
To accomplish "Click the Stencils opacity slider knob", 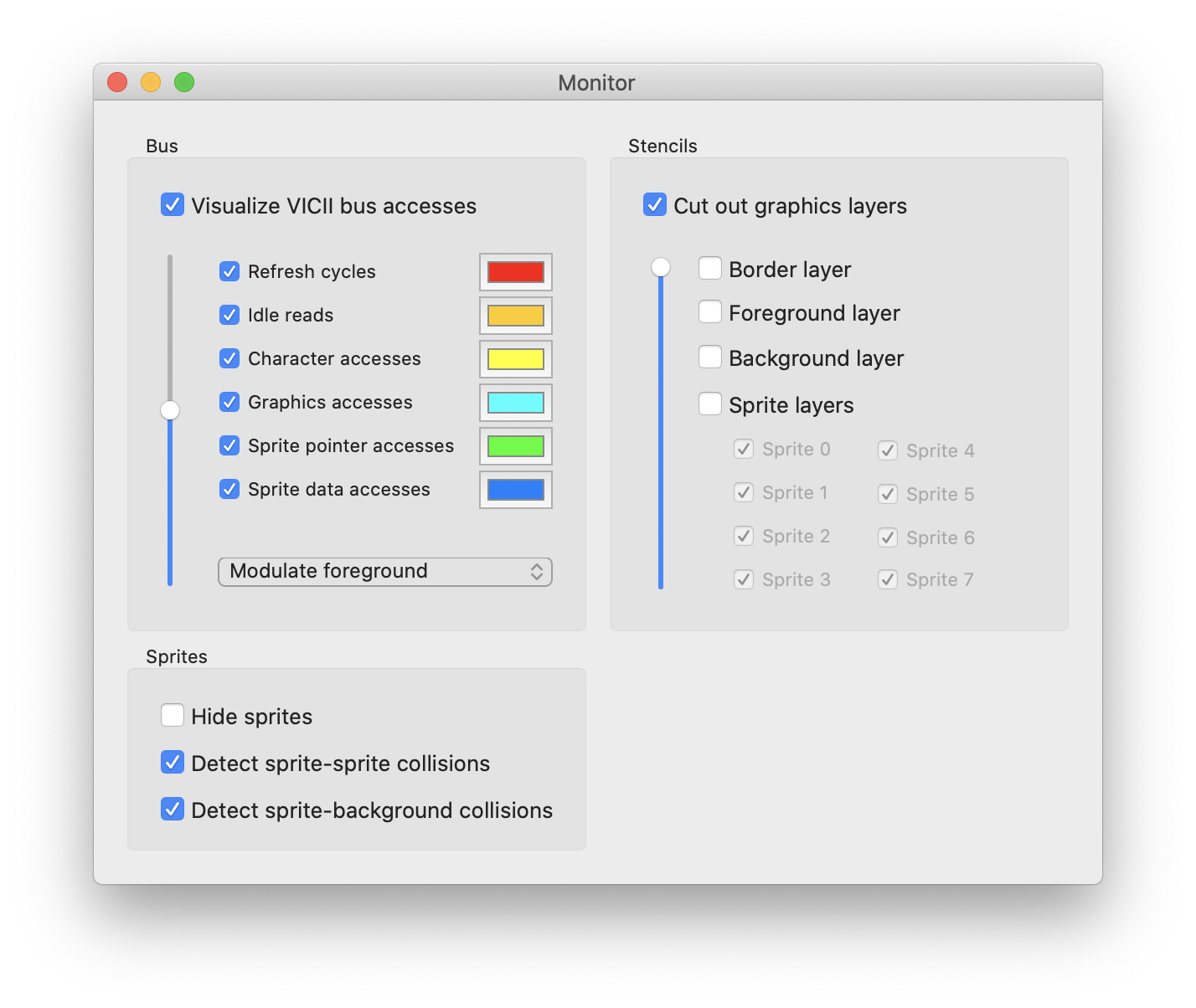I will pyautogui.click(x=661, y=267).
